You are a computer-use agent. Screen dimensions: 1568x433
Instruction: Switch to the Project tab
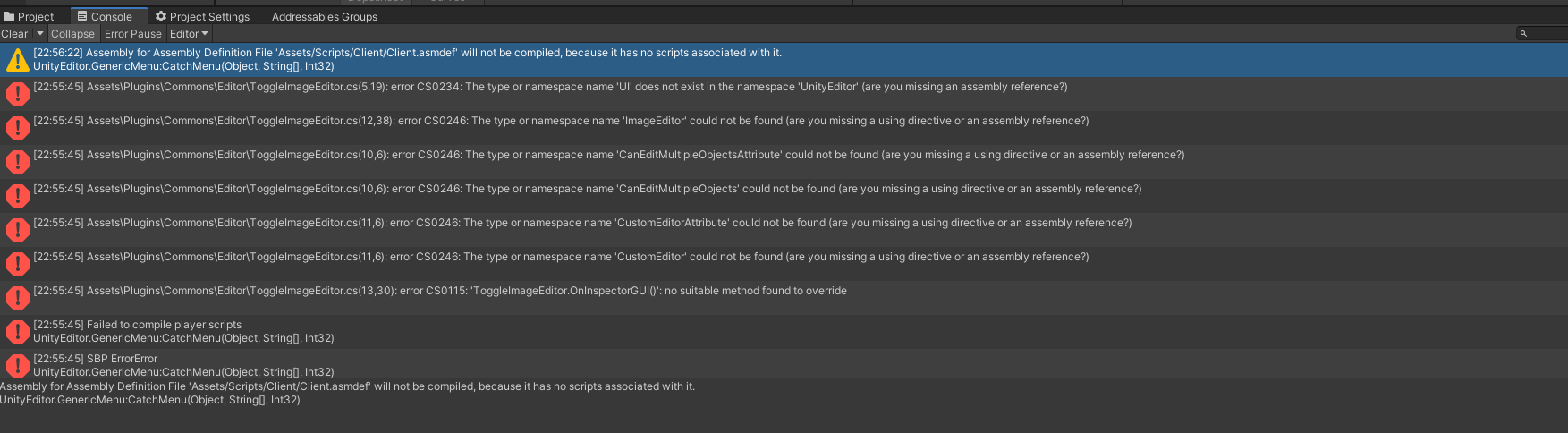(29, 16)
